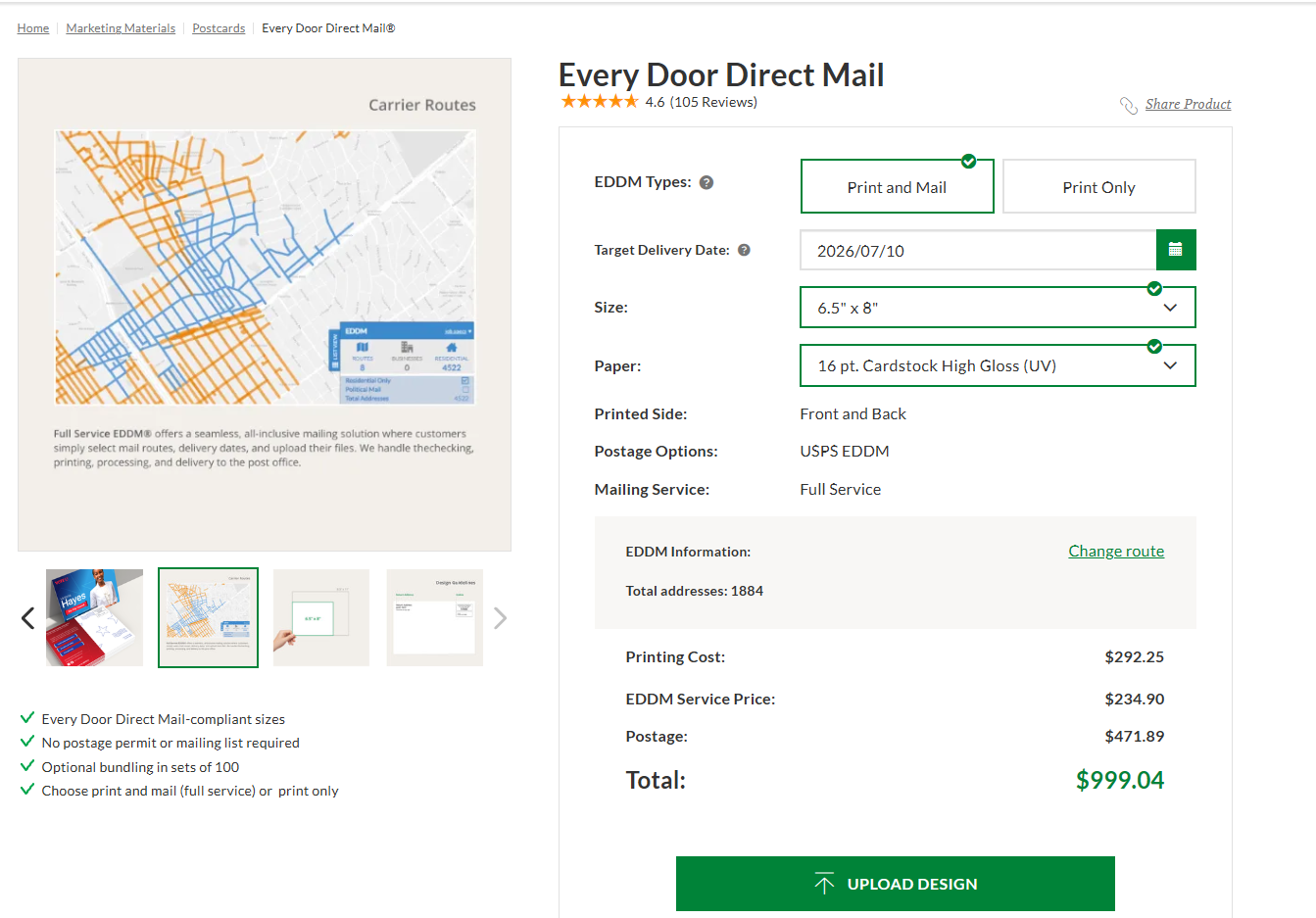Image resolution: width=1316 pixels, height=918 pixels.
Task: Open the Paper 16 pt. Cardstock dropdown
Action: point(998,365)
